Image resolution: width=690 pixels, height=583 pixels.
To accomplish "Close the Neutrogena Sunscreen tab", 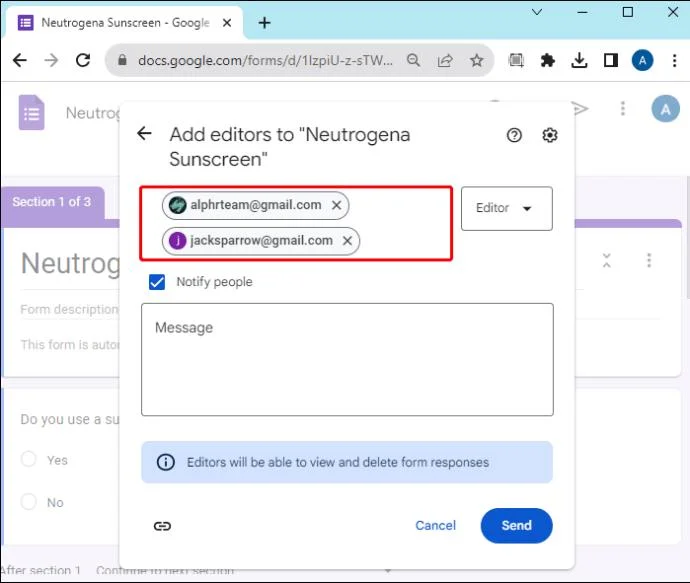I will (x=227, y=22).
